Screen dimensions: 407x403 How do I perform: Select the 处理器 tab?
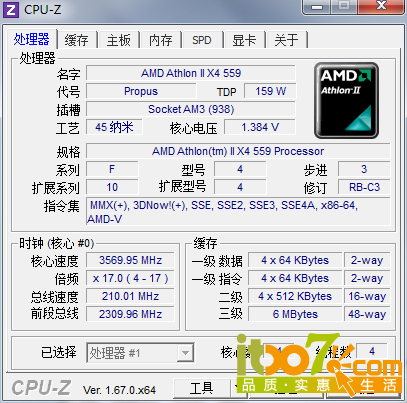(32, 39)
